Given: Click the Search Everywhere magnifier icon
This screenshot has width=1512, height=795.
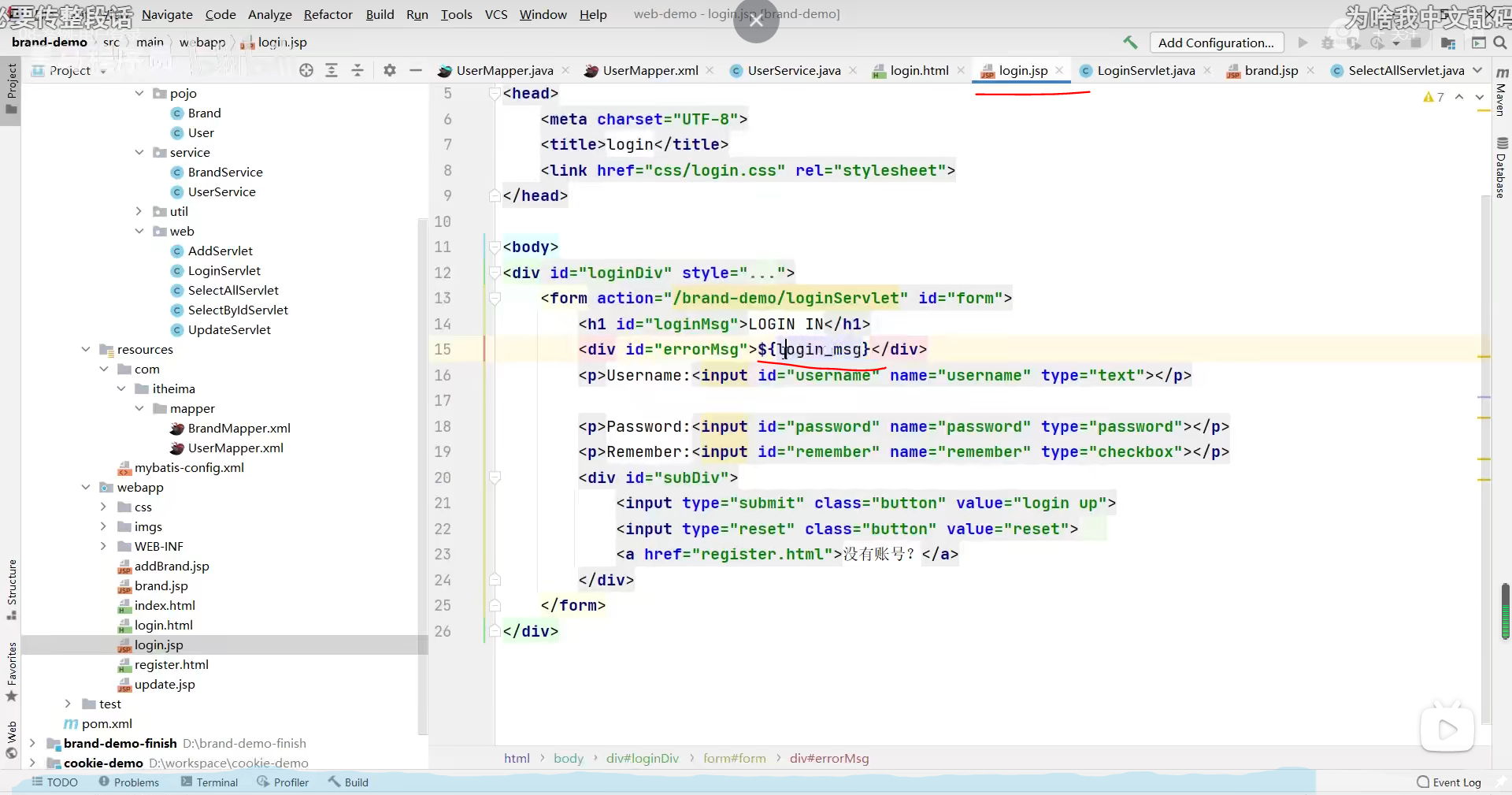Looking at the screenshot, I should (1500, 43).
